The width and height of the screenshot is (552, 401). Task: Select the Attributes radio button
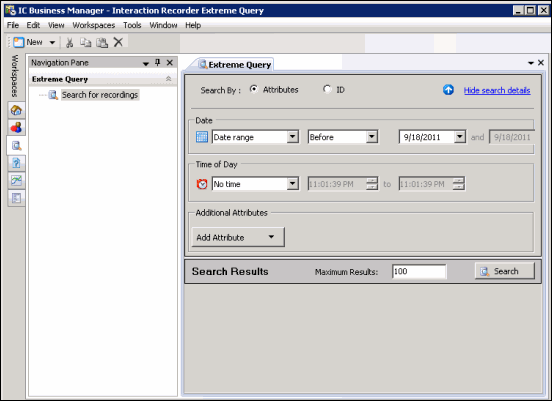click(253, 89)
